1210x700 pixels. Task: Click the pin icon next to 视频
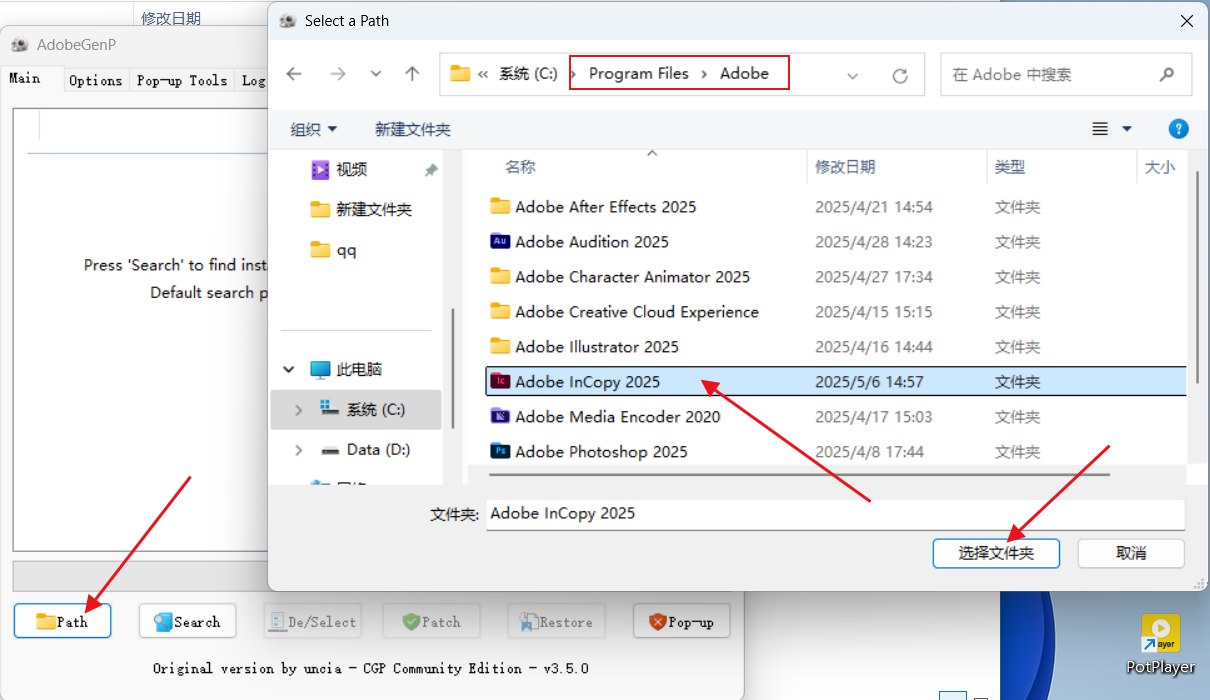[431, 170]
